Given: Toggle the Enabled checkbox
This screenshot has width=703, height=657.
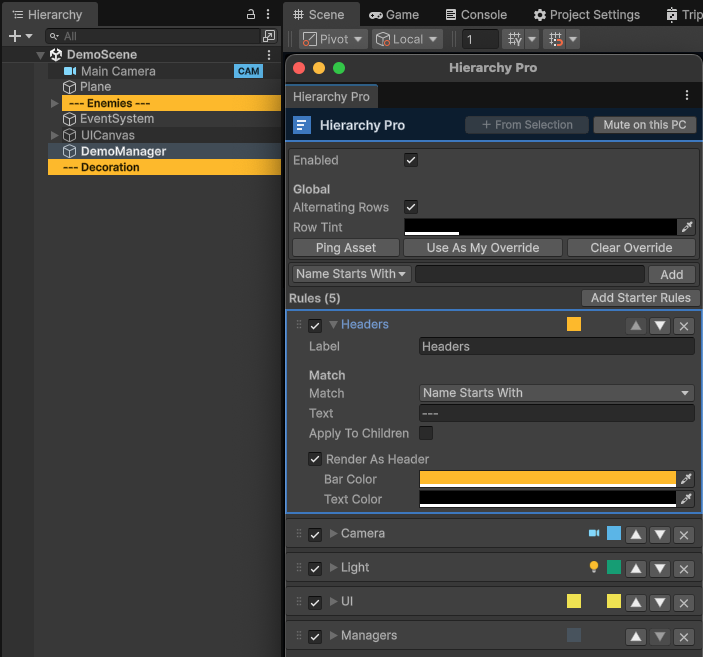Looking at the screenshot, I should (411, 160).
